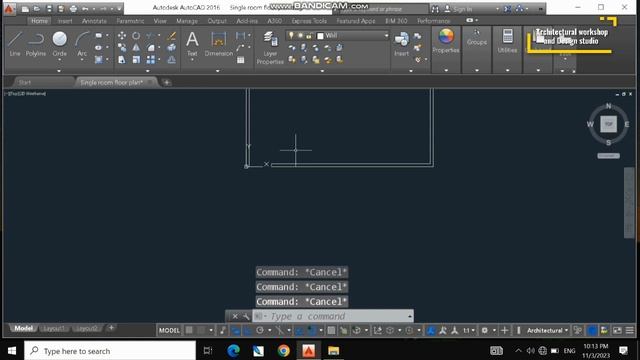Click the Properties color wheel
This screenshot has width=640, height=360.
click(446, 36)
